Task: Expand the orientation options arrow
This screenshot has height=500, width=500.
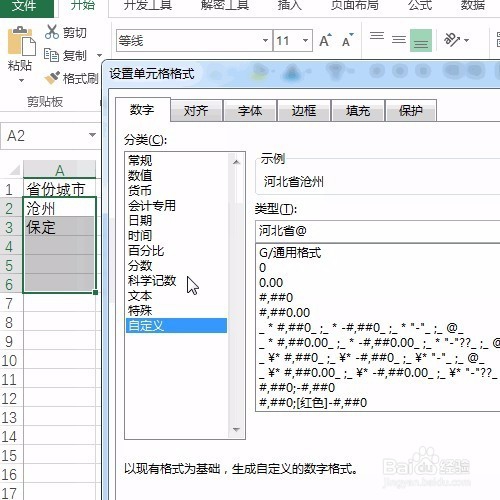Action: pos(467,41)
